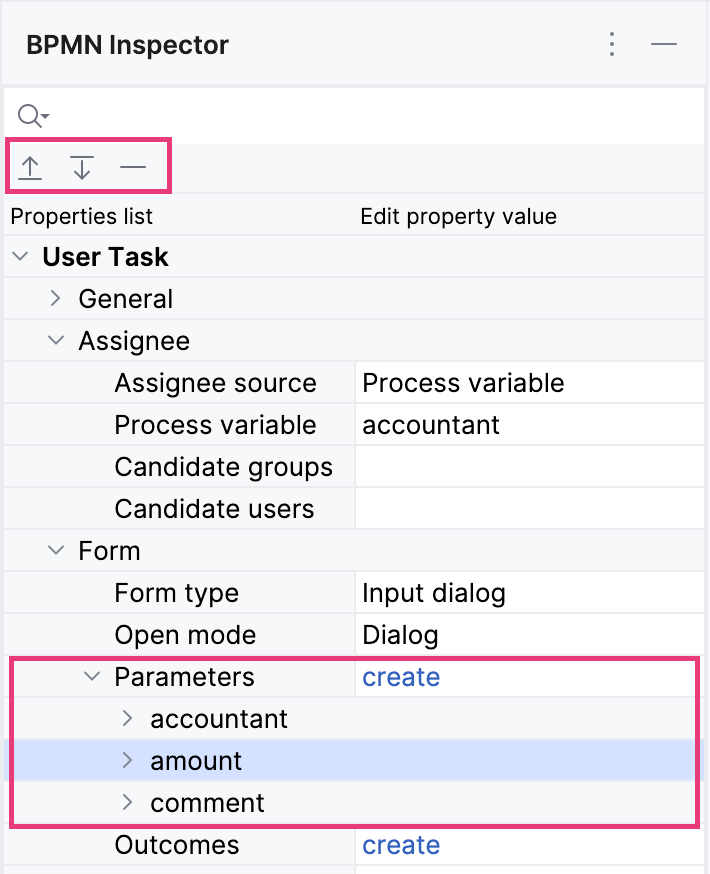Collapse the User Task section
The width and height of the screenshot is (710, 874).
pos(20,256)
